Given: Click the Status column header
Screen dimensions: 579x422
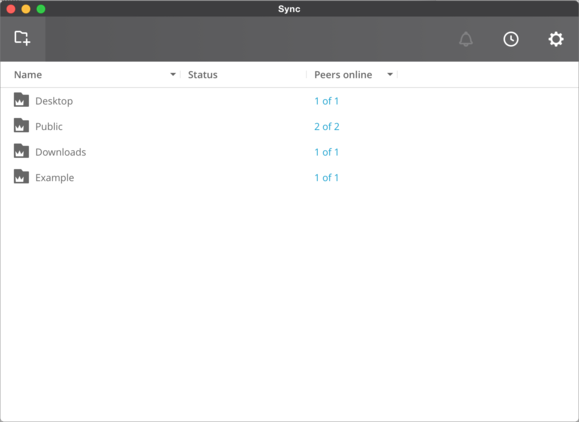Looking at the screenshot, I should [x=203, y=75].
